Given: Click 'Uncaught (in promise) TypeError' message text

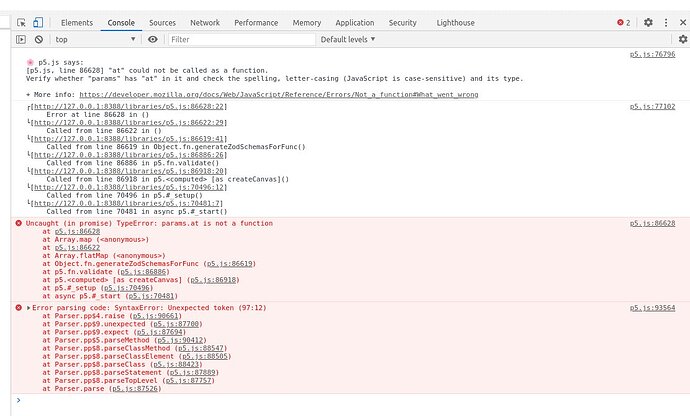Looking at the screenshot, I should click(149, 223).
